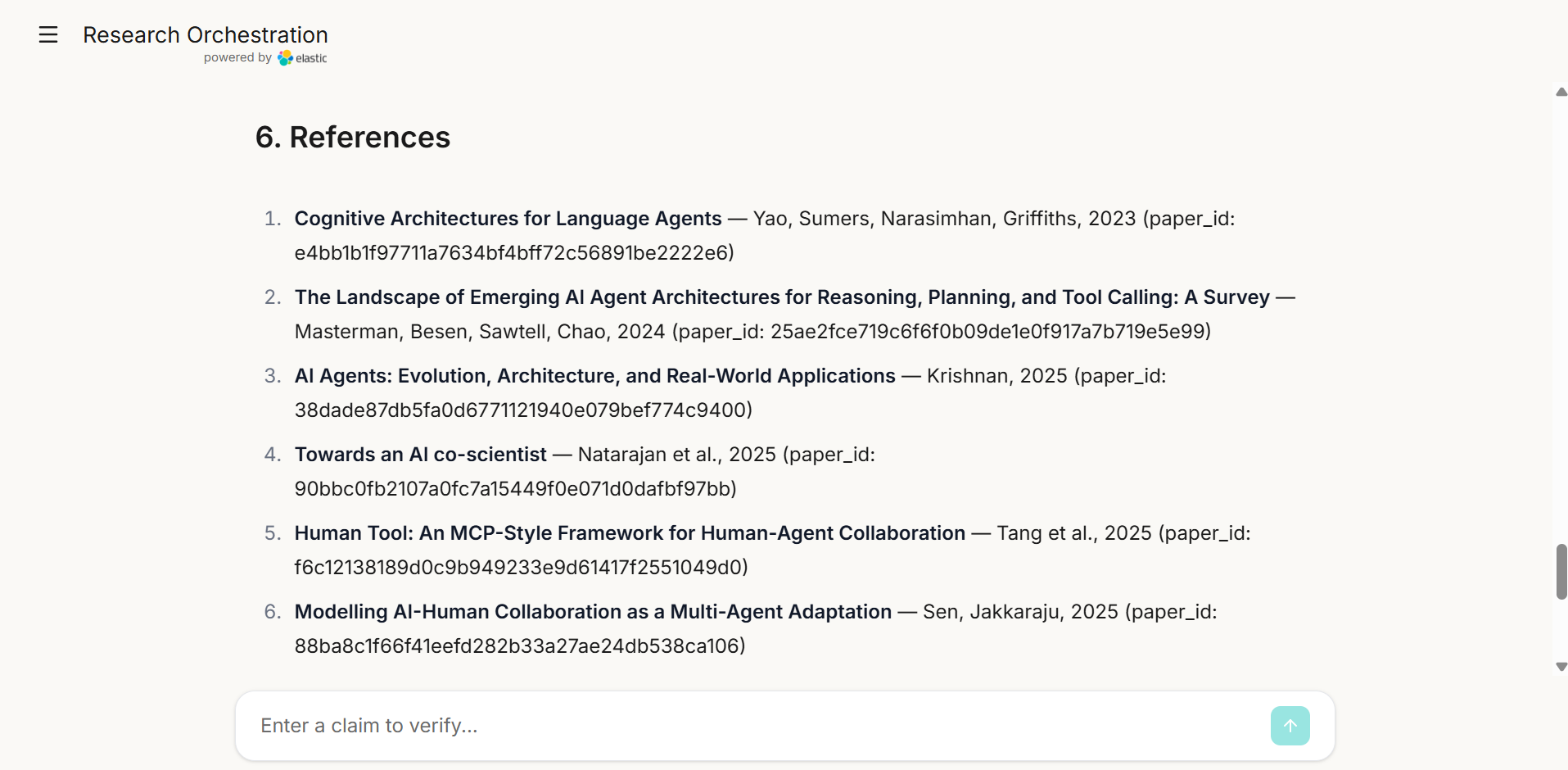Click the paper ID beginning with f6c12138
The height and width of the screenshot is (770, 1568).
[518, 568]
